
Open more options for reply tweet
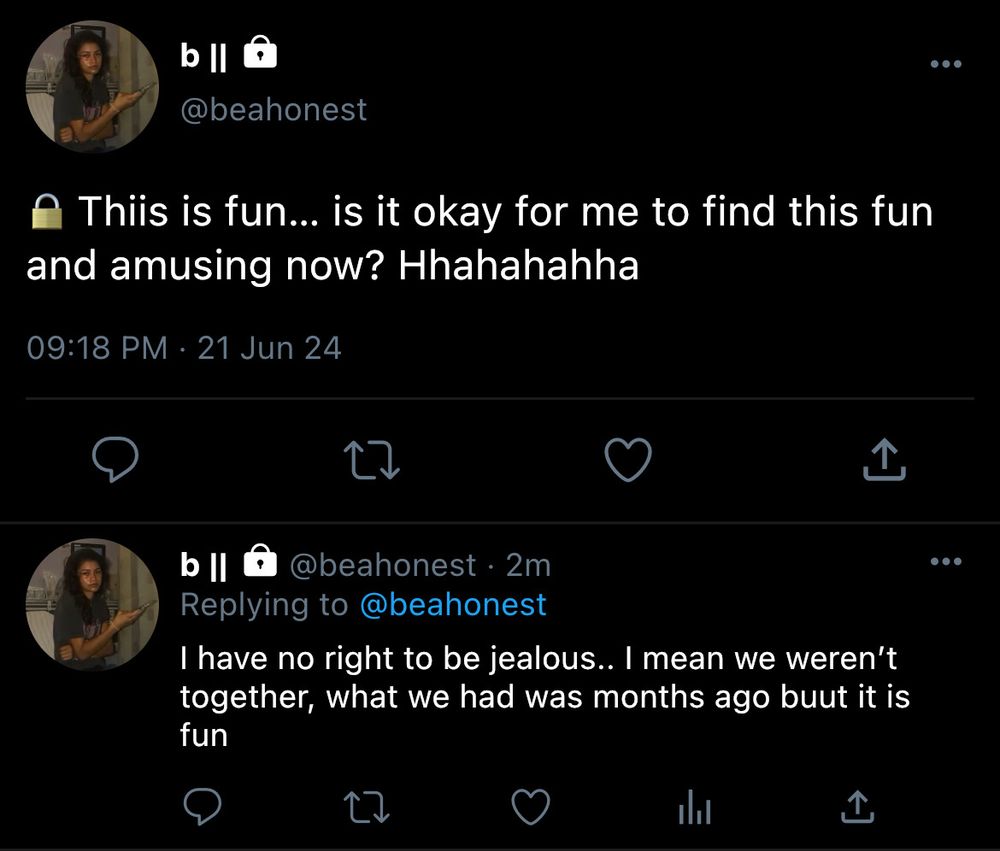pyautogui.click(x=945, y=561)
